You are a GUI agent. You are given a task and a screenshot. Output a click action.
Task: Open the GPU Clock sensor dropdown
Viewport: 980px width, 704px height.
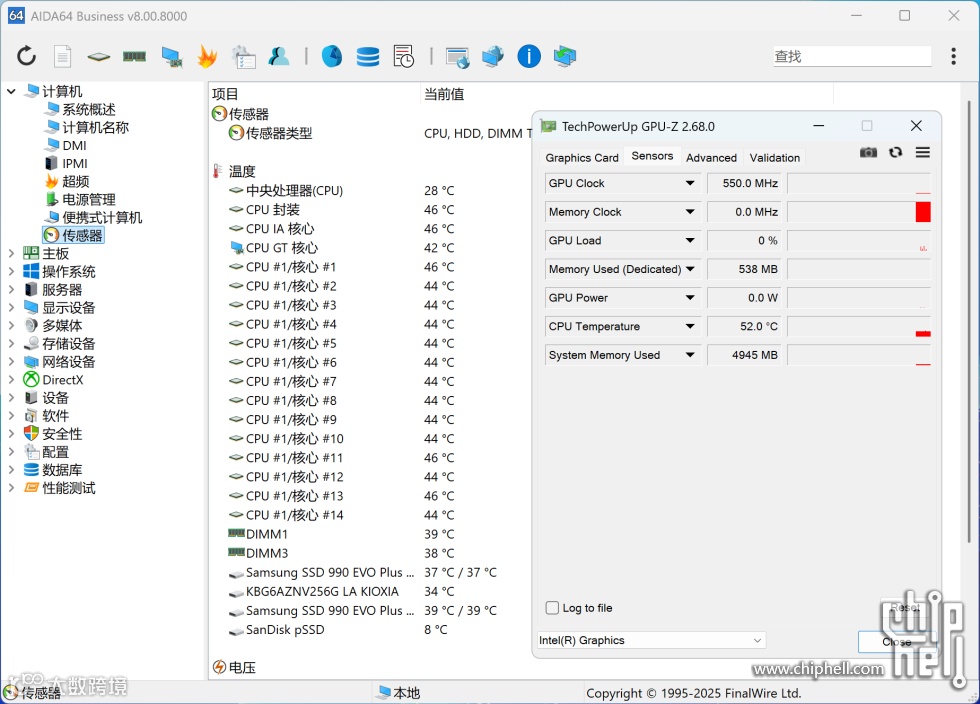click(690, 183)
